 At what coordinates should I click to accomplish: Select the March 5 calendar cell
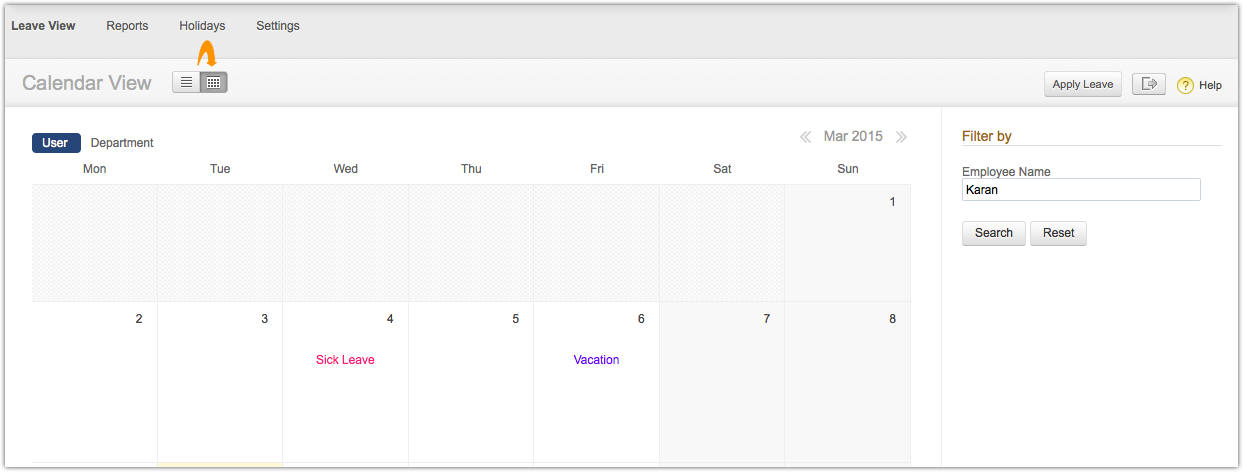point(471,382)
